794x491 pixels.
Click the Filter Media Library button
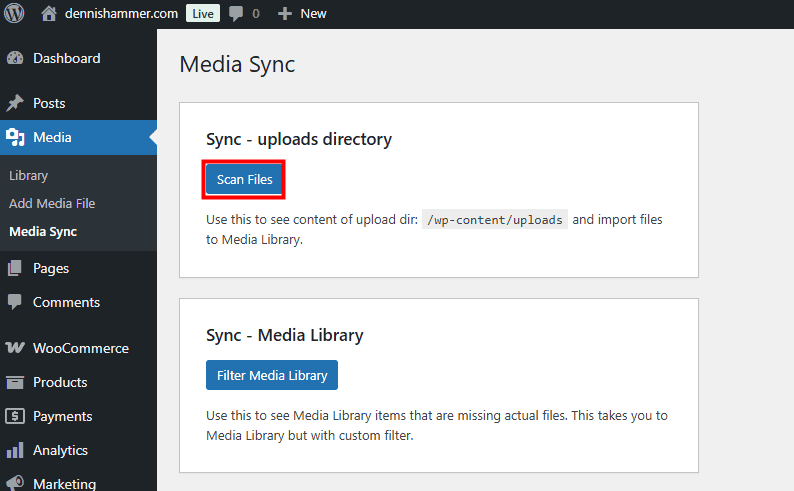coord(272,375)
